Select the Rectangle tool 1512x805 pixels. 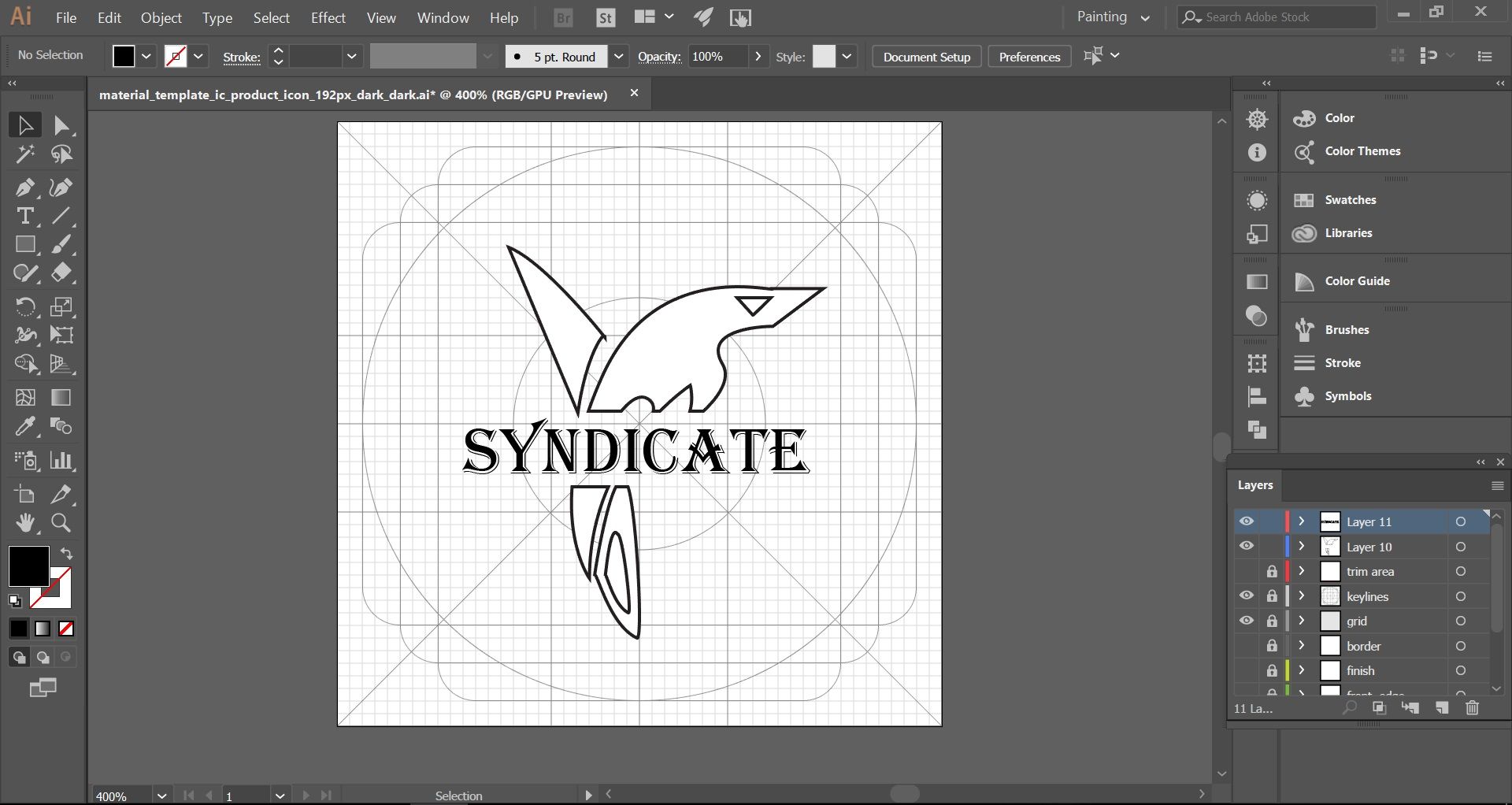click(x=25, y=245)
